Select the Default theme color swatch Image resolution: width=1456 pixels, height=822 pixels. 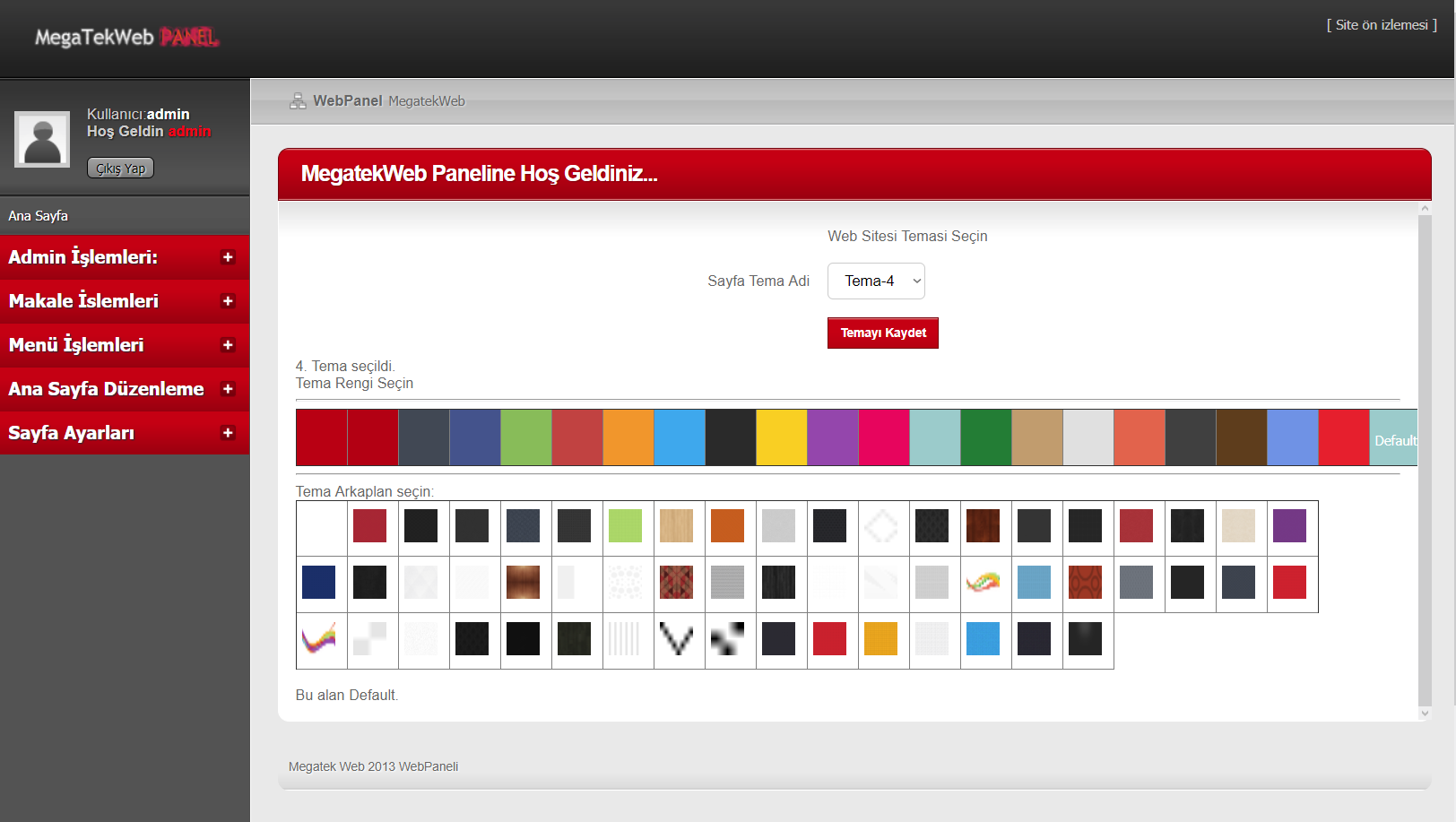coord(1394,437)
